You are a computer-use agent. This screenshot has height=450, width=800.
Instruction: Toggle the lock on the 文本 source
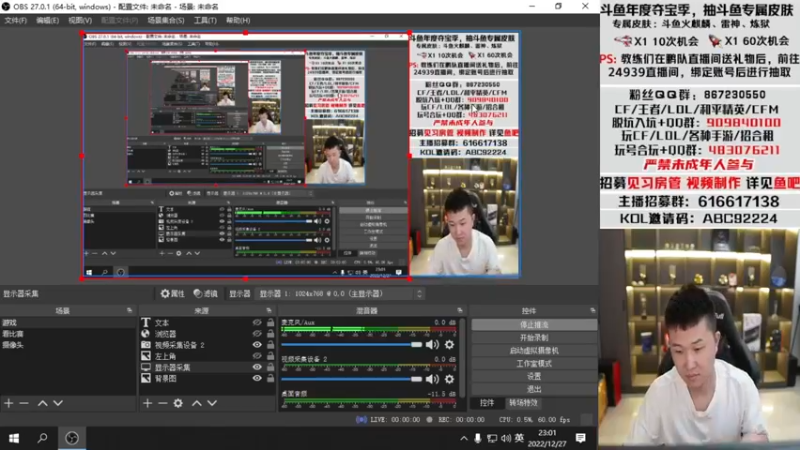click(270, 322)
